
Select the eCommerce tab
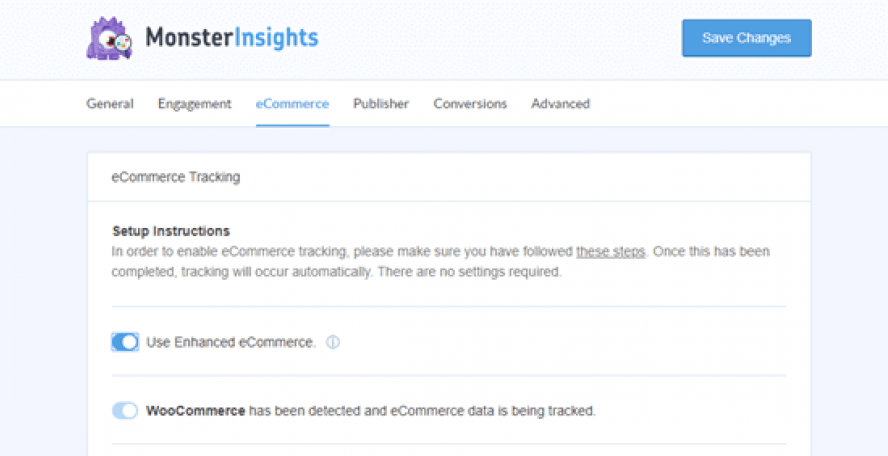point(292,104)
